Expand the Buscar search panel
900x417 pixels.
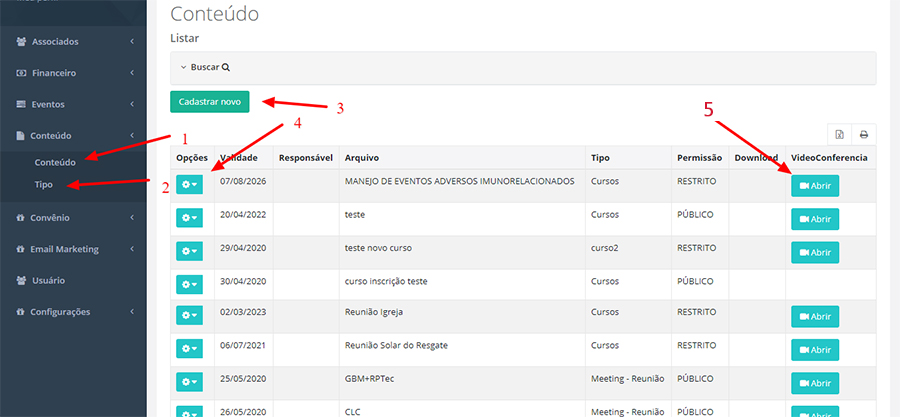pos(205,67)
